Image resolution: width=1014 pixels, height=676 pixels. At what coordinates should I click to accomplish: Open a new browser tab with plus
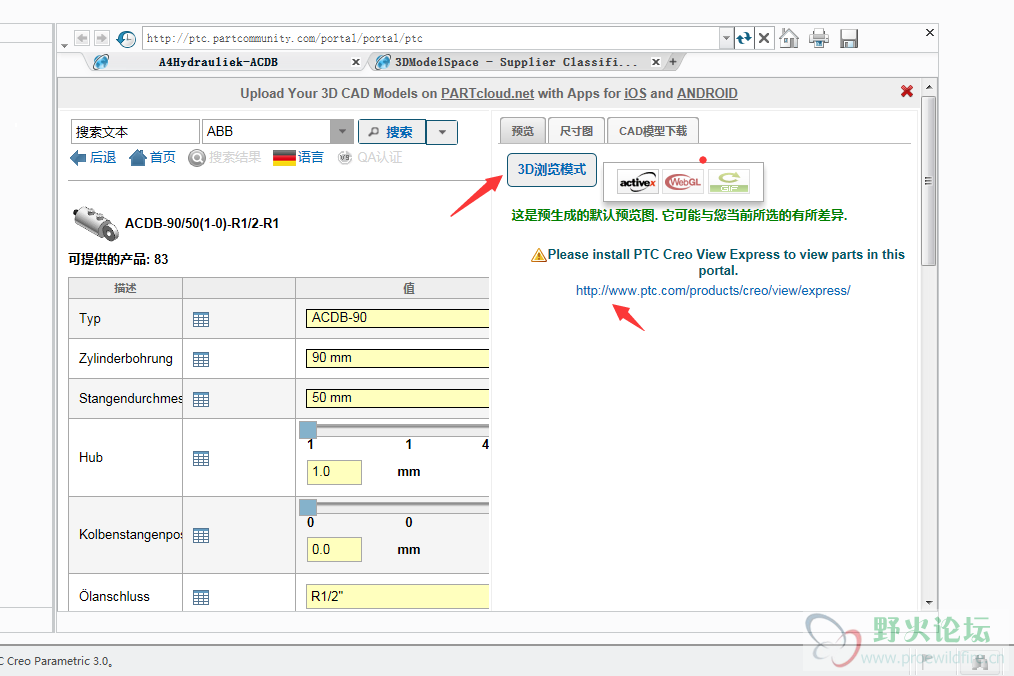click(673, 62)
